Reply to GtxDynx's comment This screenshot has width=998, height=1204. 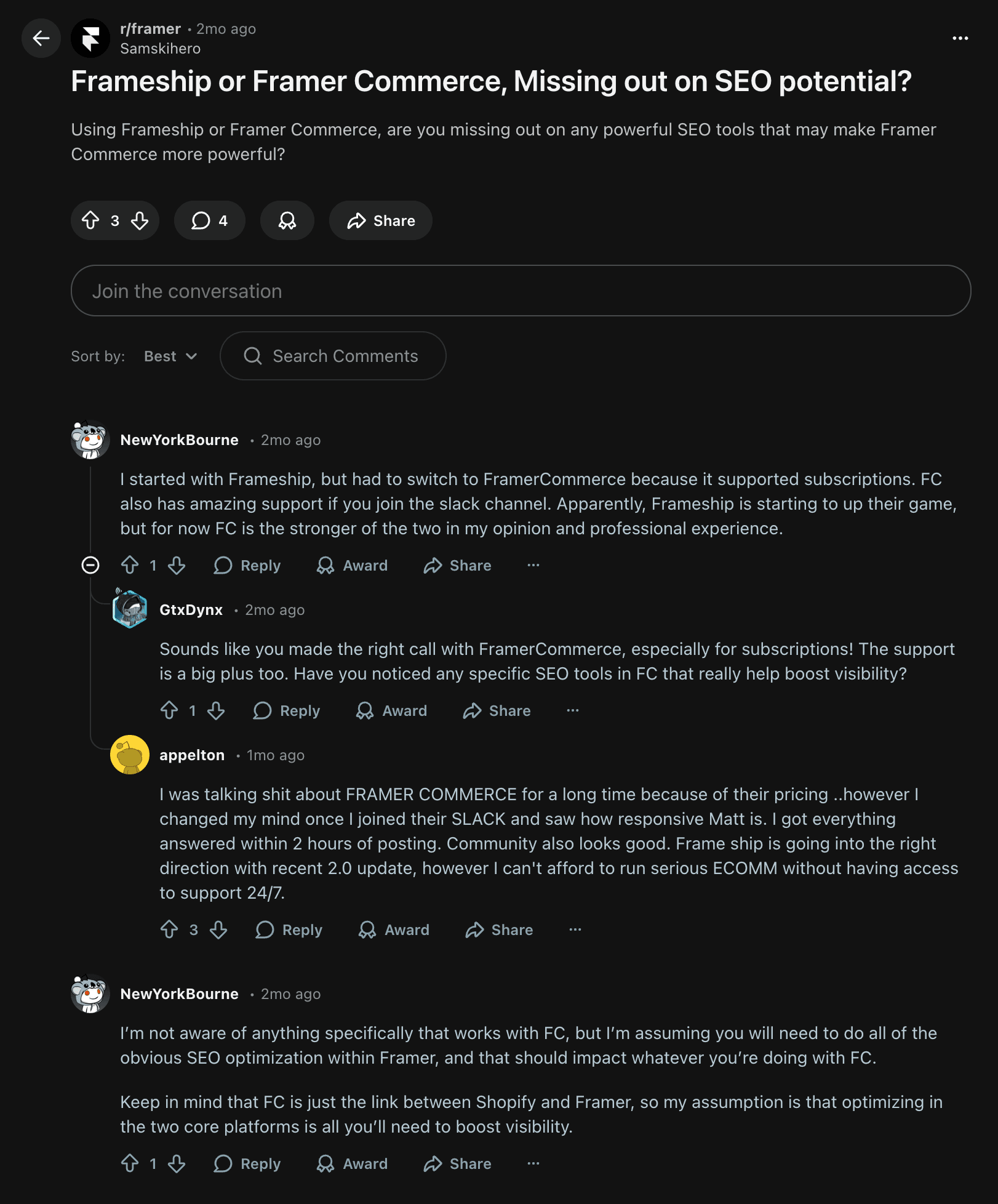(287, 710)
